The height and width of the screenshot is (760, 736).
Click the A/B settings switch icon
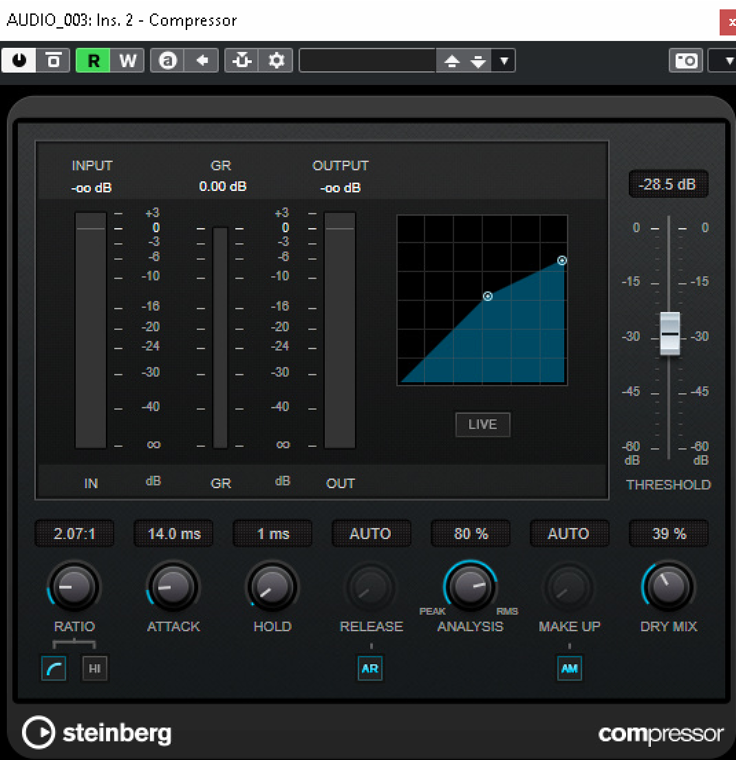[168, 61]
